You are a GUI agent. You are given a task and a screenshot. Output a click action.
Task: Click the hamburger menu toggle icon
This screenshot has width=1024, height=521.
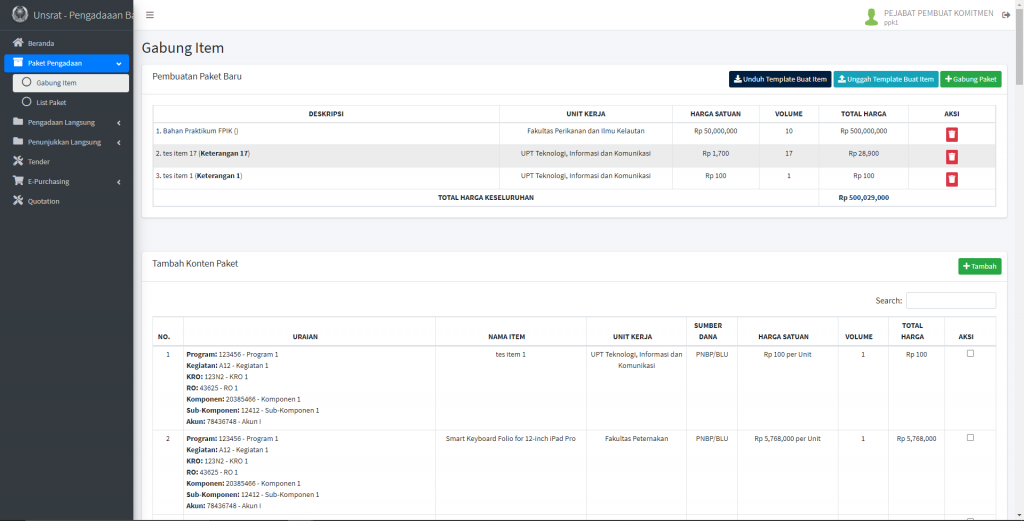150,15
